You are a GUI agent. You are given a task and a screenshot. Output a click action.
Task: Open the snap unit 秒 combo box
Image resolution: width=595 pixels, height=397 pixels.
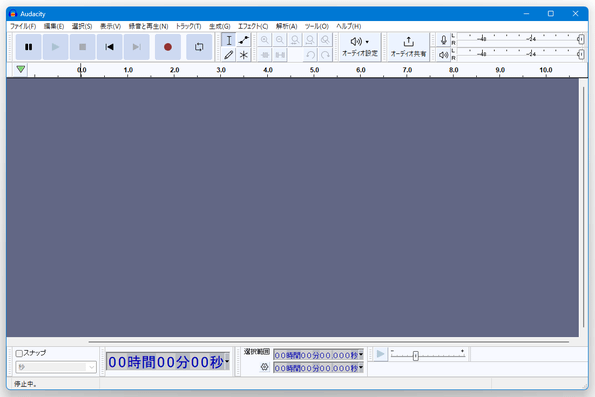pyautogui.click(x=56, y=367)
